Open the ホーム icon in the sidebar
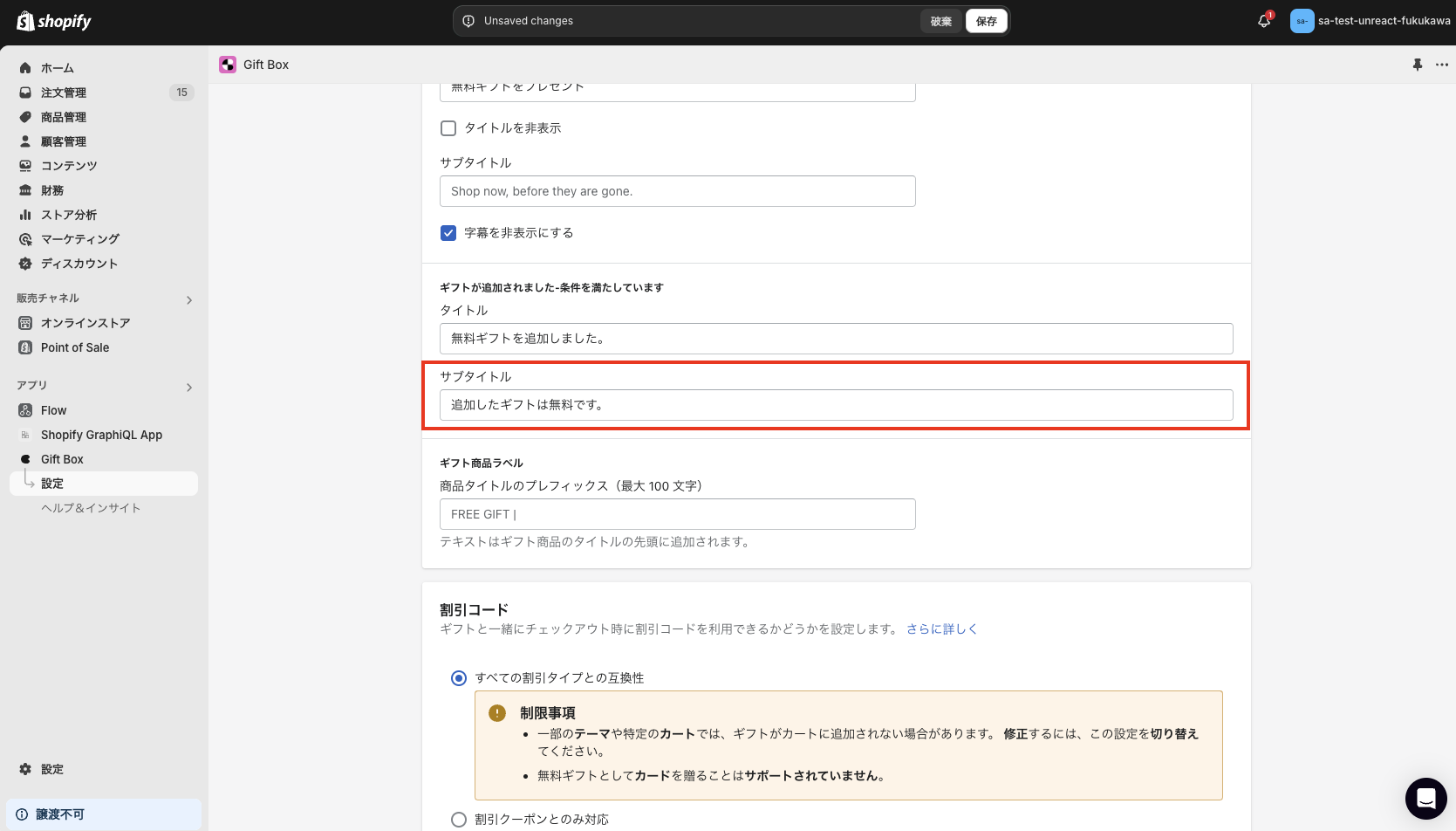Image resolution: width=1456 pixels, height=831 pixels. coord(25,67)
